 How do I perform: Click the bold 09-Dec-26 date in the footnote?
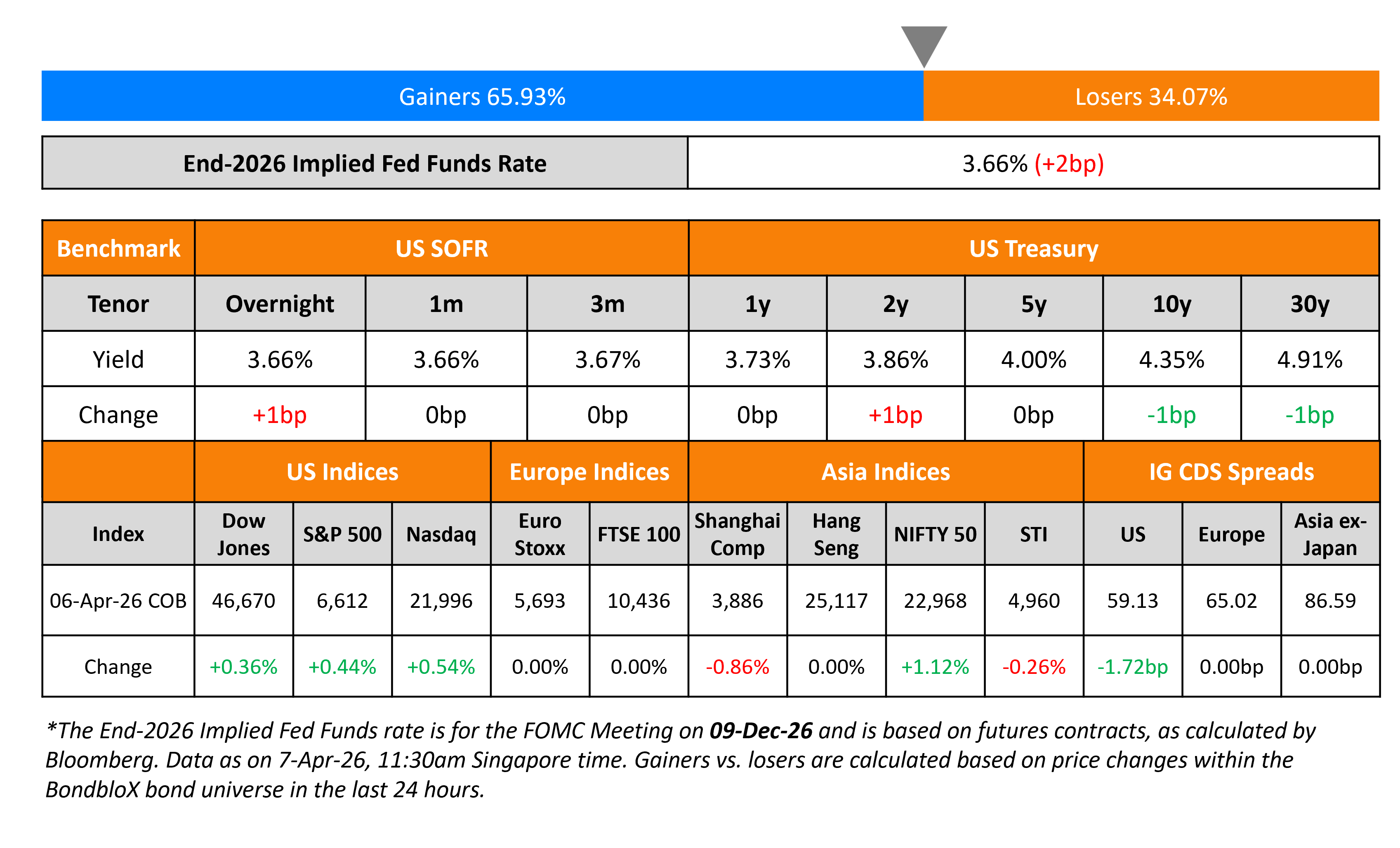point(761,730)
